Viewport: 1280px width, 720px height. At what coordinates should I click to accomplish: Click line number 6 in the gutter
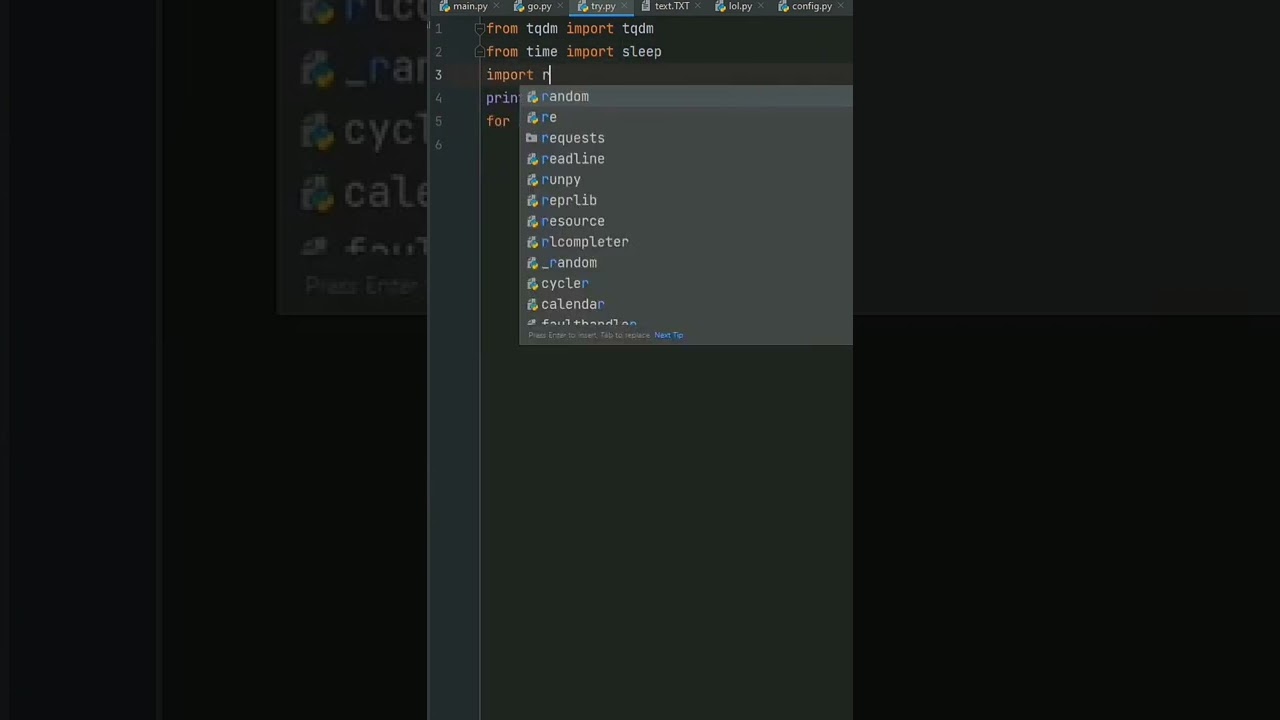point(438,144)
